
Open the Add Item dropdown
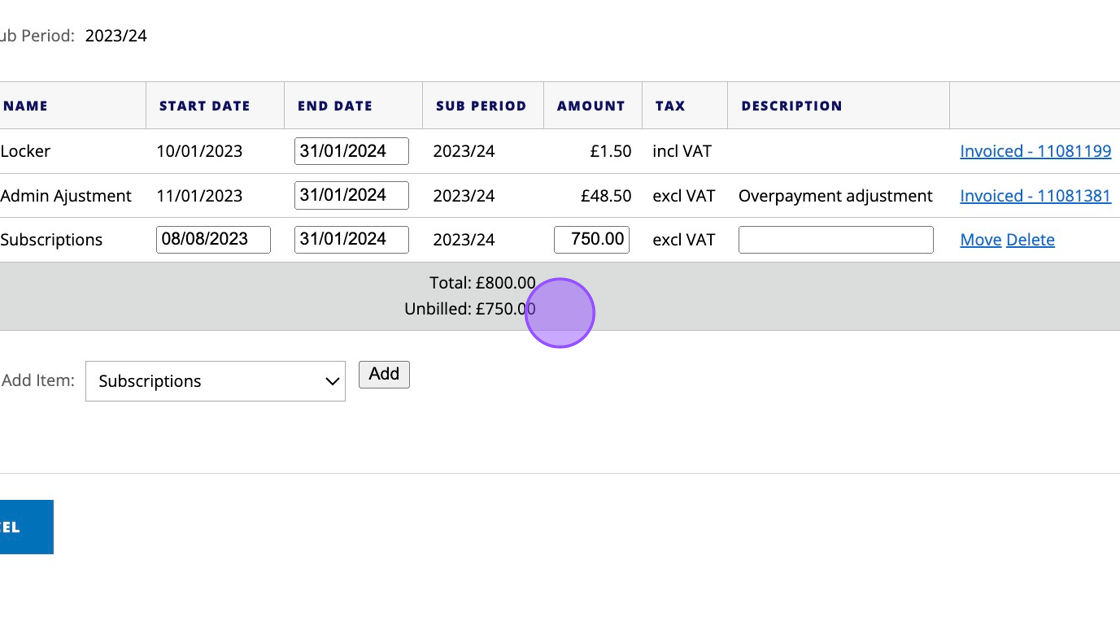click(215, 381)
